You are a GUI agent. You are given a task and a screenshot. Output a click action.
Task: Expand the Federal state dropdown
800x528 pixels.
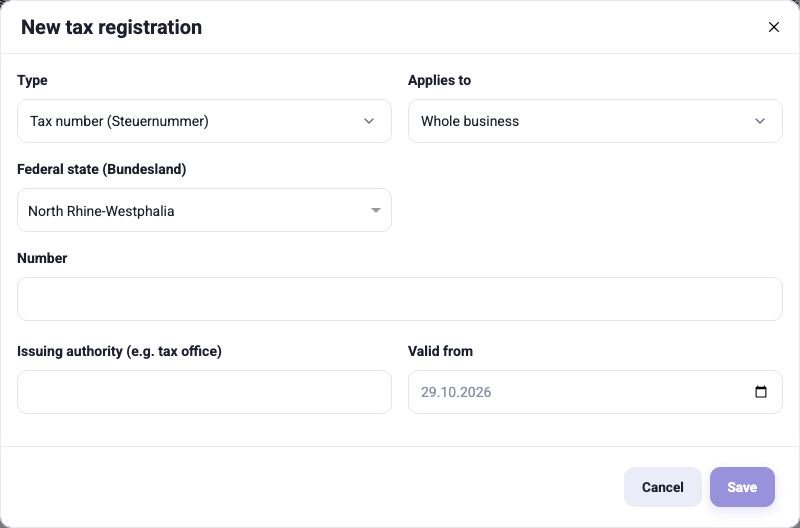pos(204,210)
